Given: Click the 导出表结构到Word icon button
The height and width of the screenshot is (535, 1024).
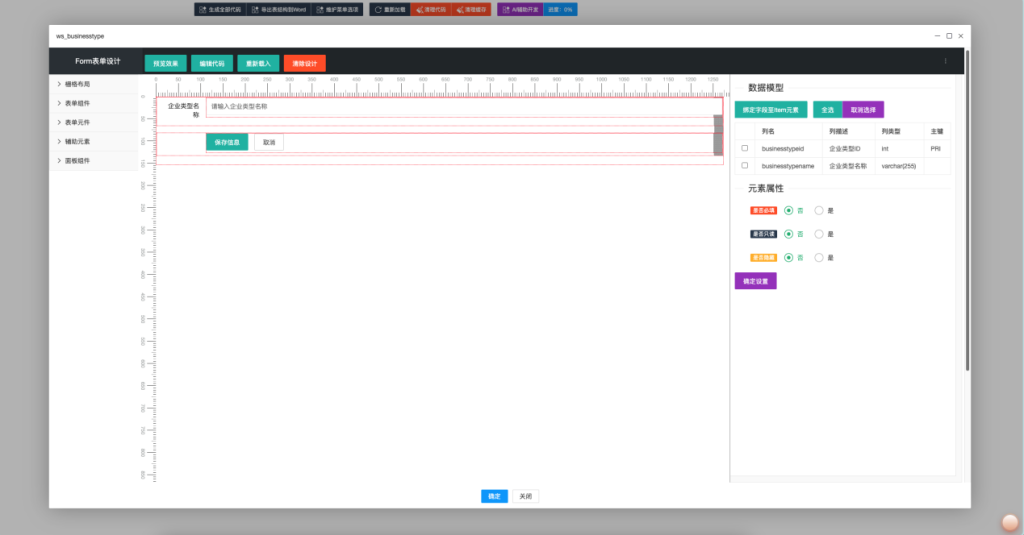Looking at the screenshot, I should click(x=276, y=9).
